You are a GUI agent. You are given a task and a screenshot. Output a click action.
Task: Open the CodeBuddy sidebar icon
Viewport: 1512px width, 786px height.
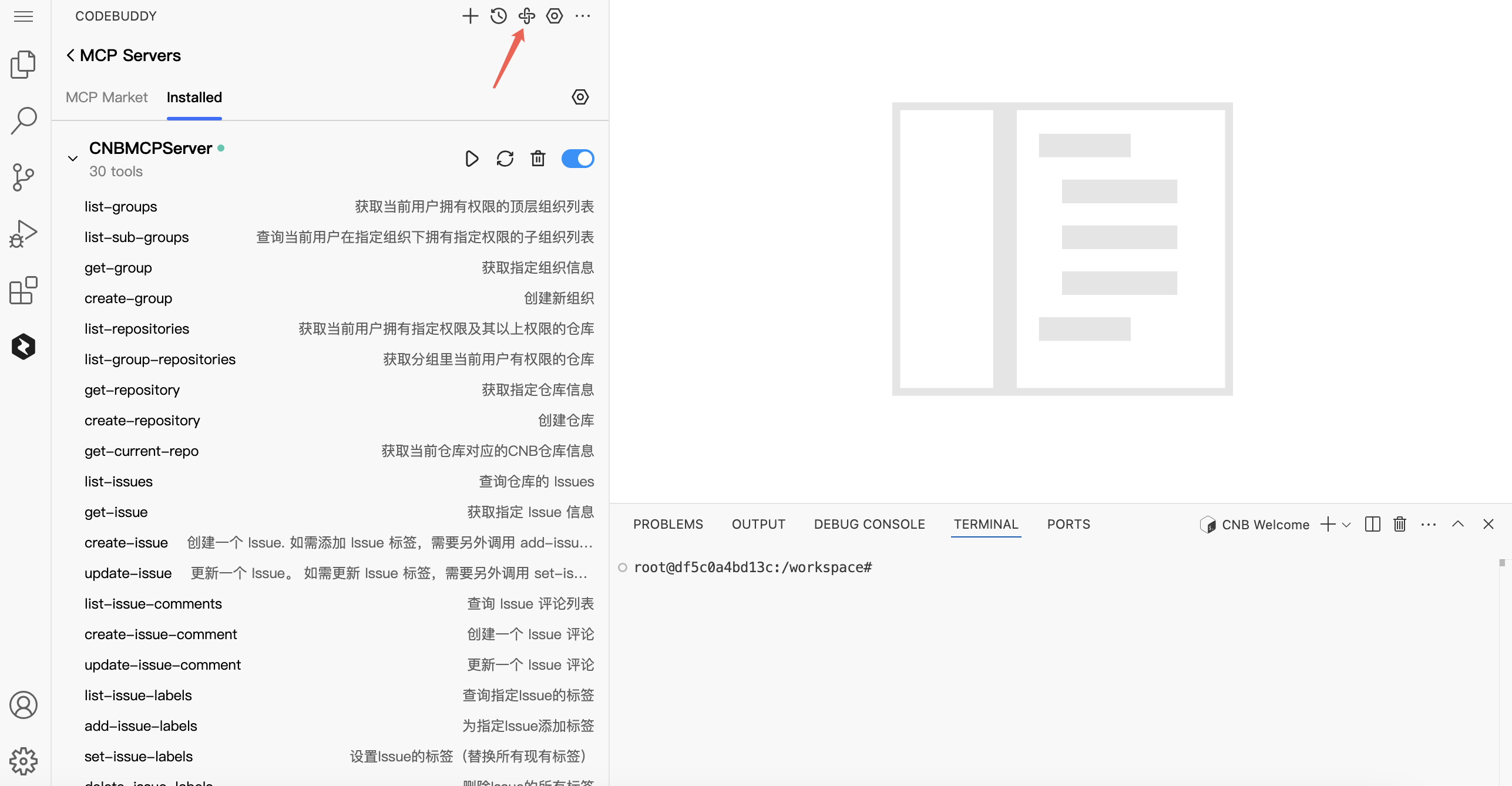(23, 347)
